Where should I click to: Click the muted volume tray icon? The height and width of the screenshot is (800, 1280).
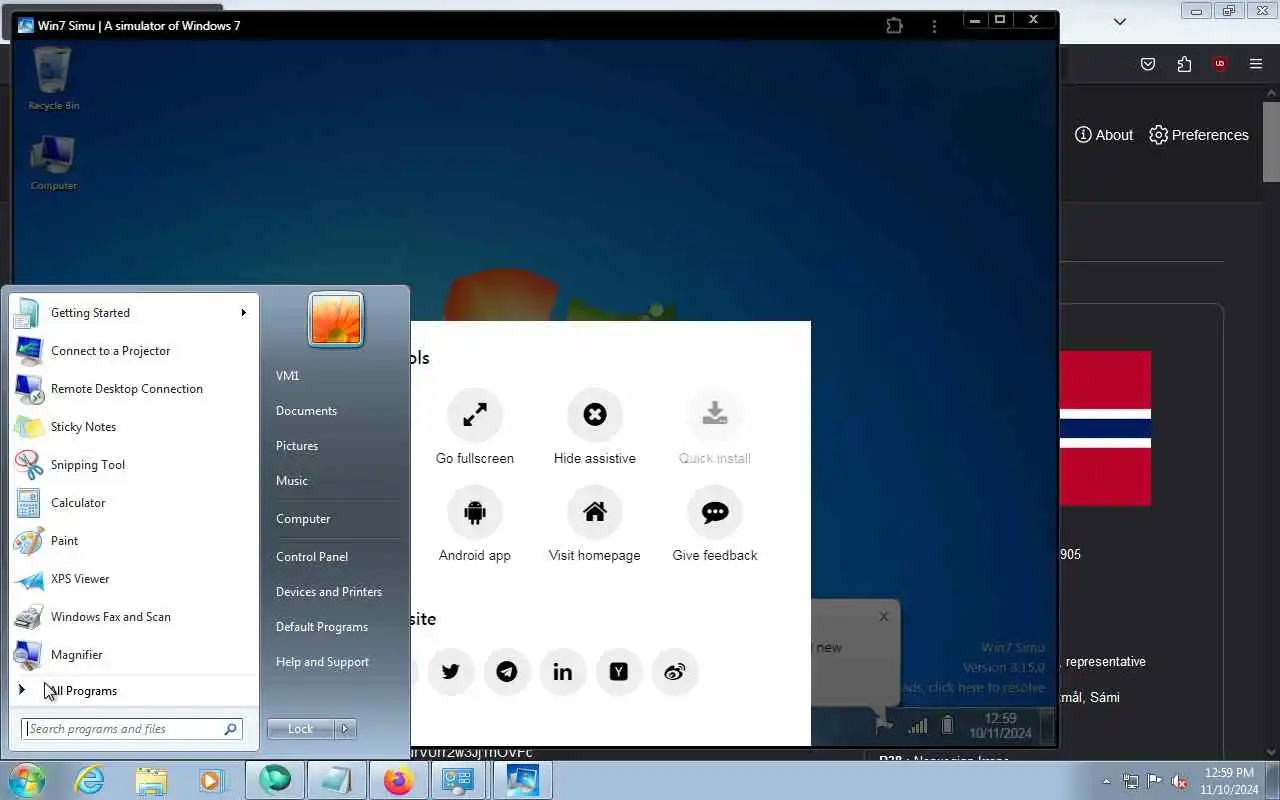1180,781
